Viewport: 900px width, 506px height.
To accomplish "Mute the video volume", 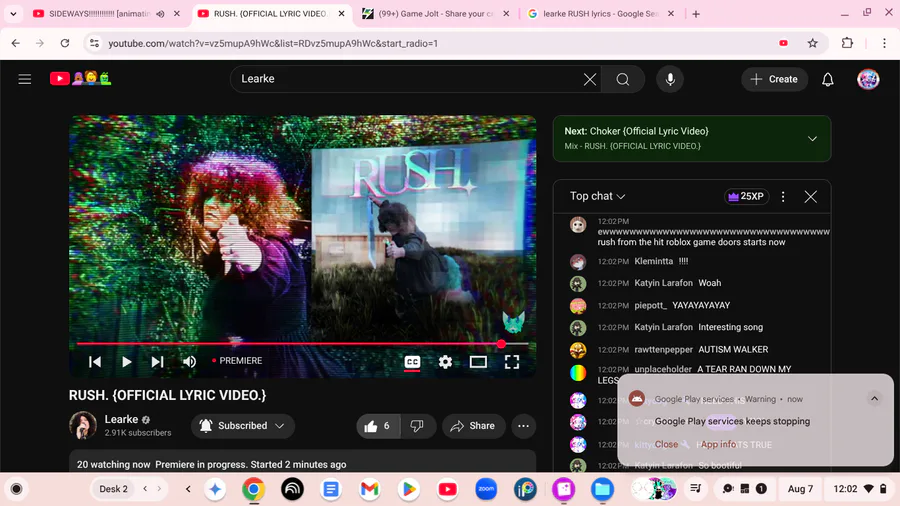I will coord(189,361).
